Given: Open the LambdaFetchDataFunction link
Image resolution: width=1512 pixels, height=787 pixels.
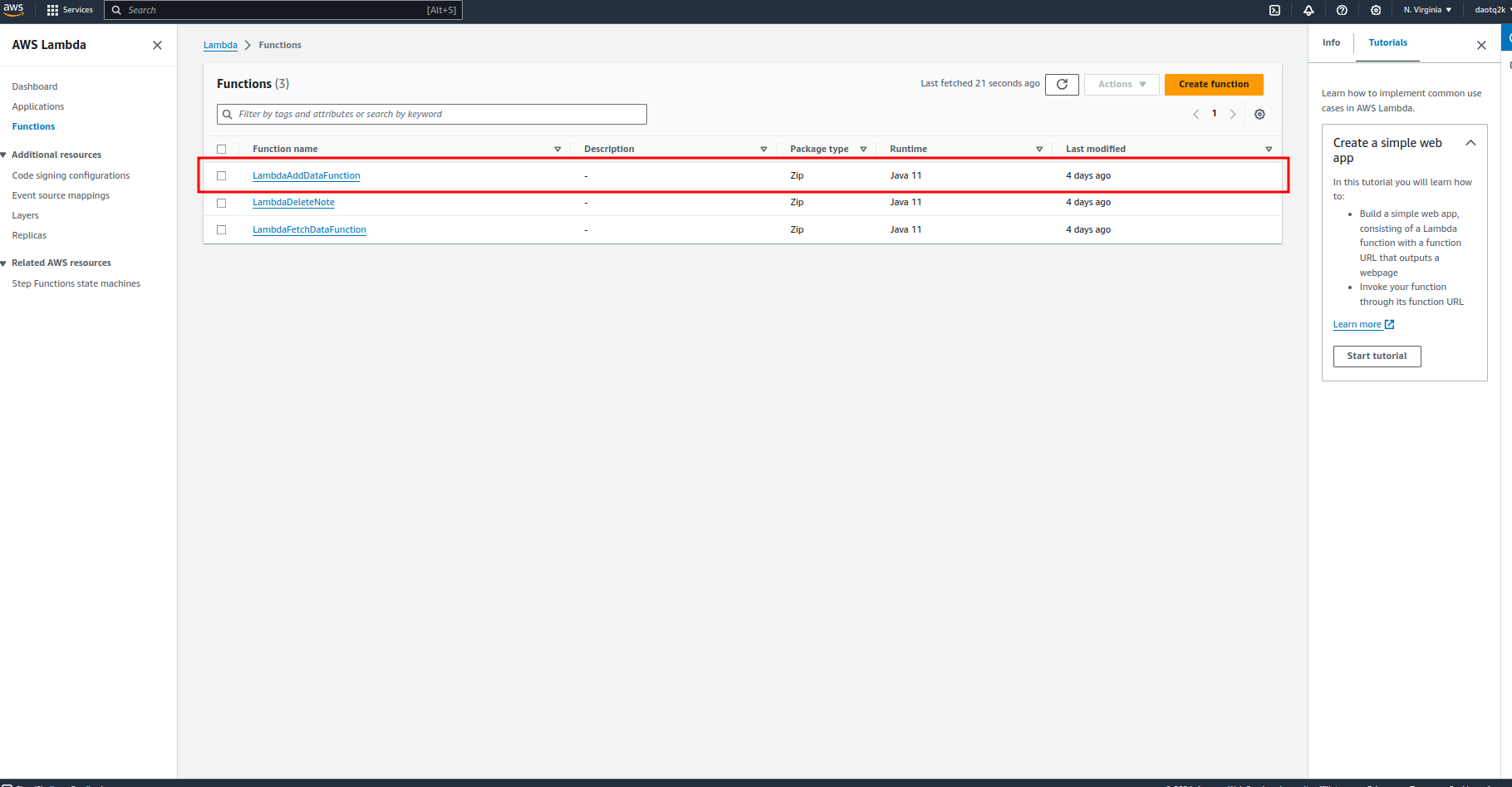Looking at the screenshot, I should (x=309, y=229).
